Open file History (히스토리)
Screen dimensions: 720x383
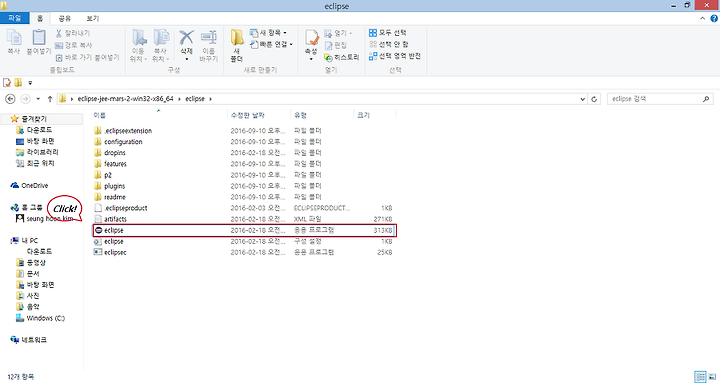click(x=342, y=57)
